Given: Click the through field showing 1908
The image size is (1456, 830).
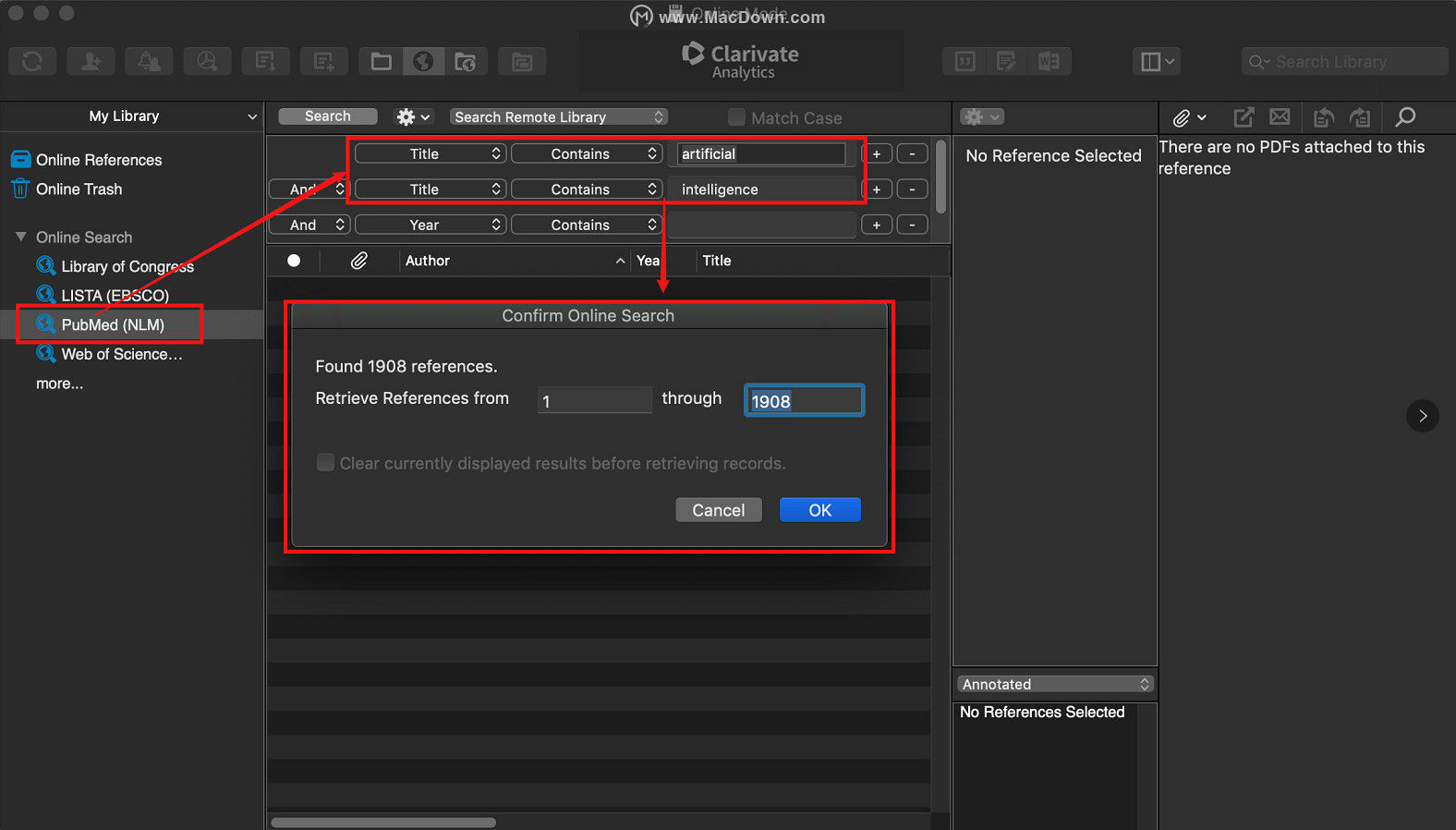Looking at the screenshot, I should tap(804, 400).
